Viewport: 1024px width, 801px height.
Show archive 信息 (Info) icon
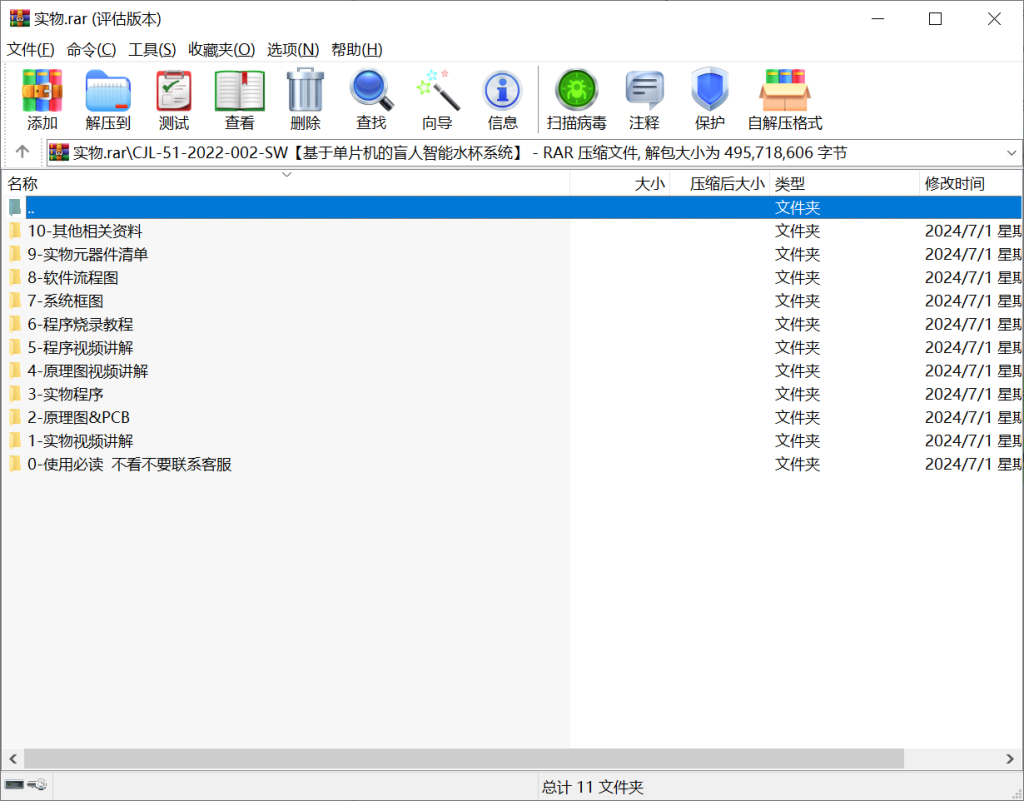coord(502,100)
